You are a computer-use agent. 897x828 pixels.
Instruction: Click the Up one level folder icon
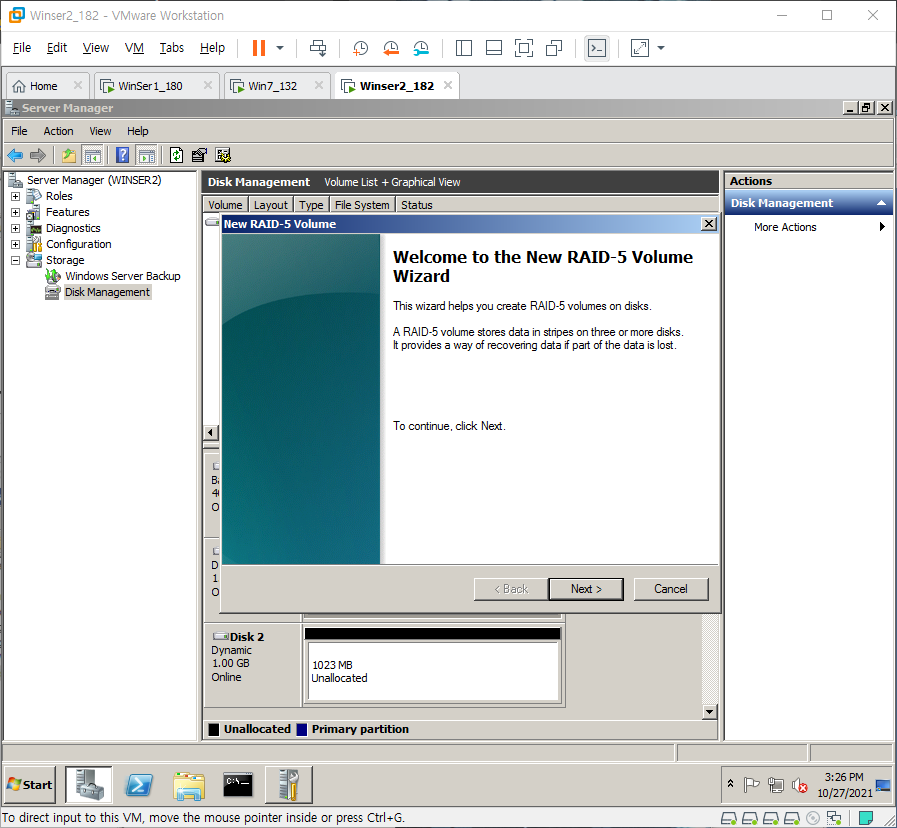coord(69,155)
